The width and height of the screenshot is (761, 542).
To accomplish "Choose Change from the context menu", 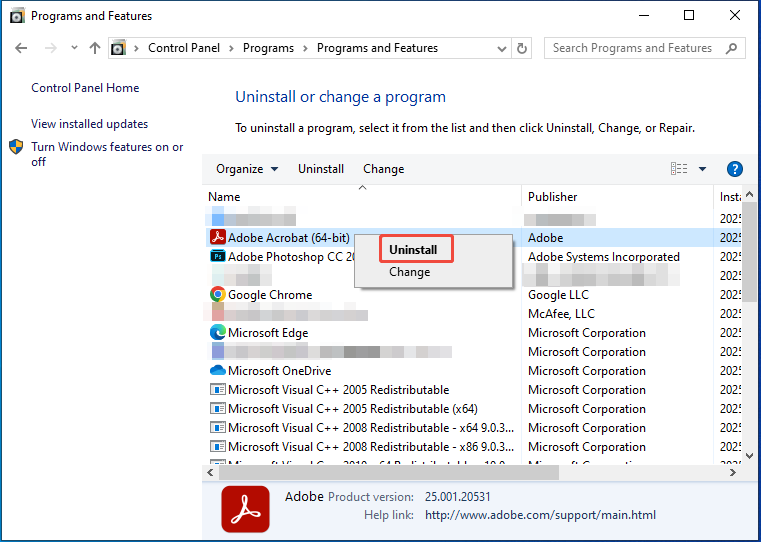I will [x=410, y=272].
